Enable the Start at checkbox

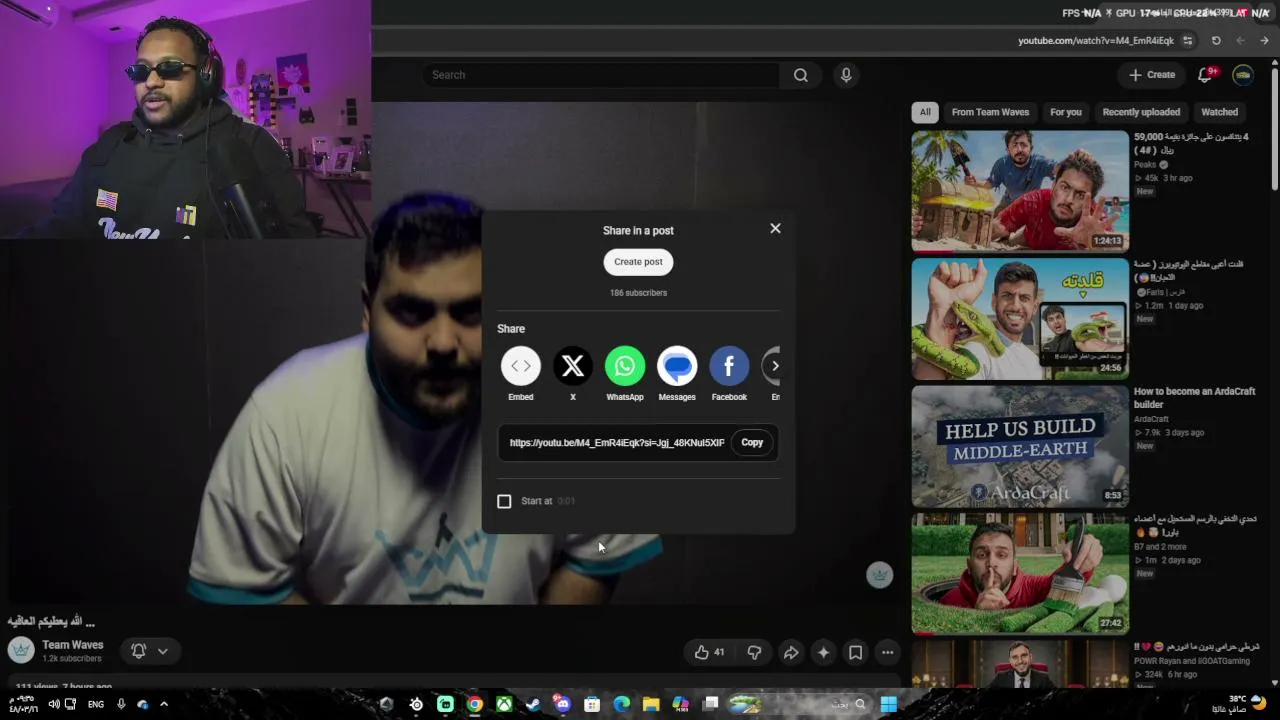pyautogui.click(x=504, y=501)
